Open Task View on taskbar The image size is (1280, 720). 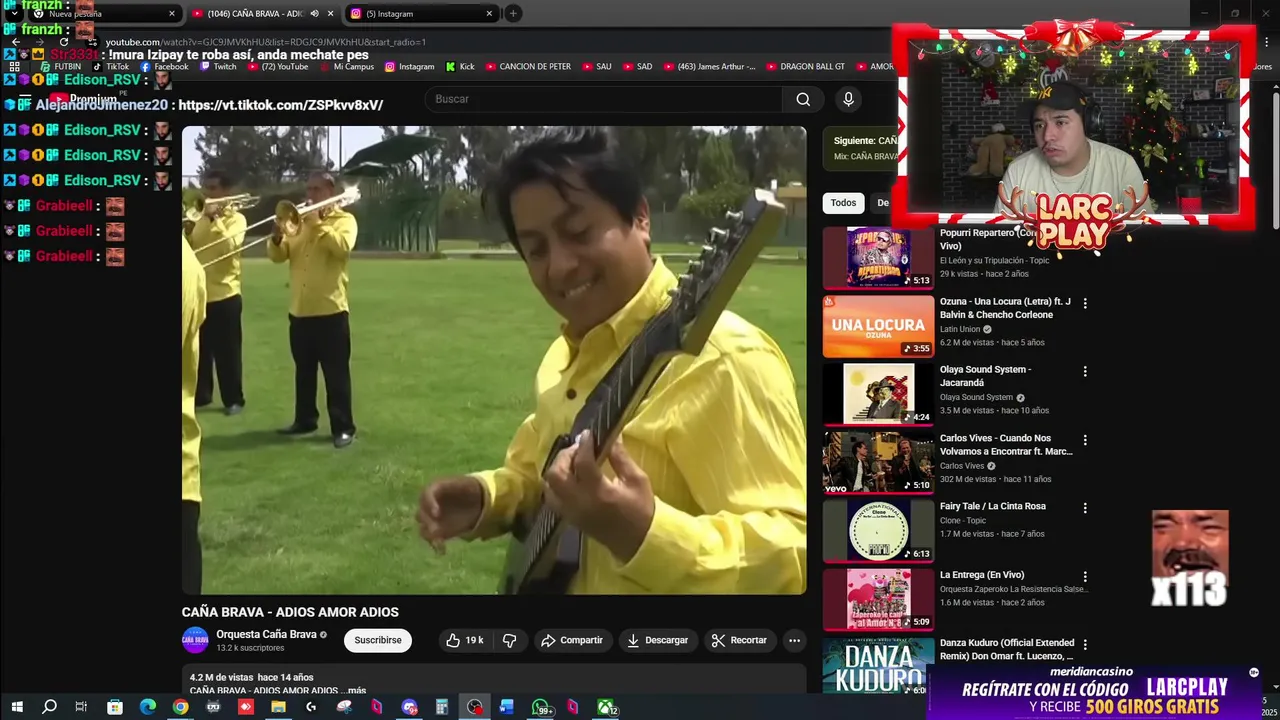pos(81,707)
